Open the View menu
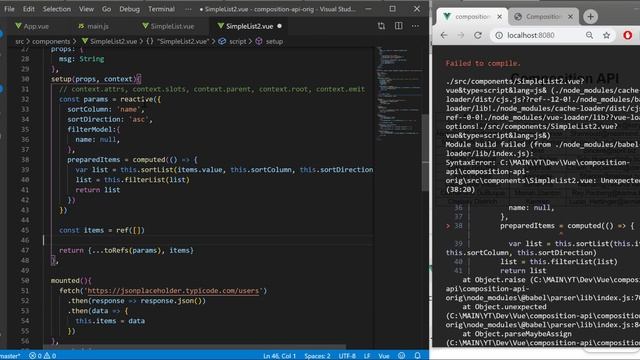This screenshot has height=360, width=640. pos(86,9)
